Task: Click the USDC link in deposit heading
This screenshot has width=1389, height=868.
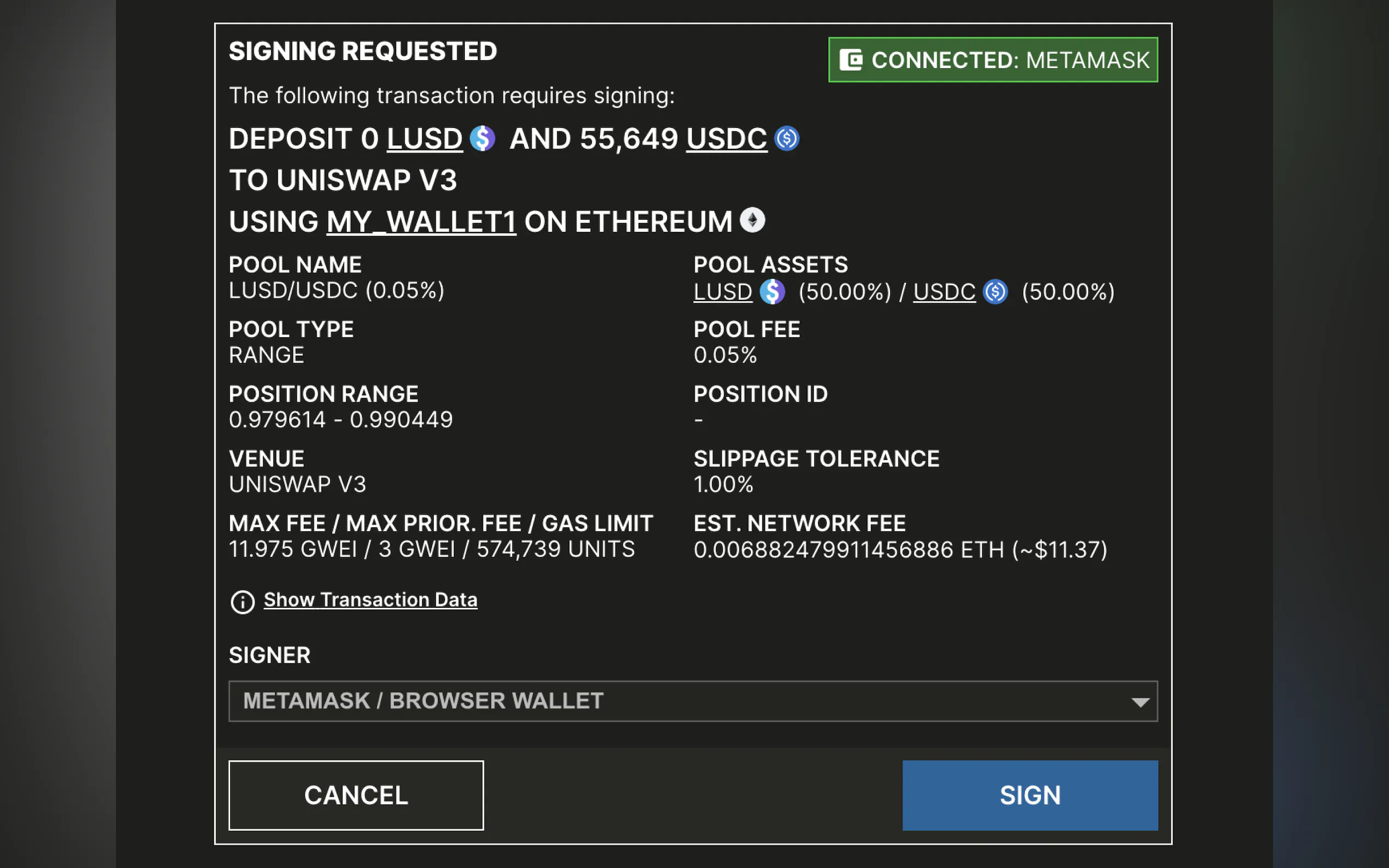Action: [x=726, y=139]
